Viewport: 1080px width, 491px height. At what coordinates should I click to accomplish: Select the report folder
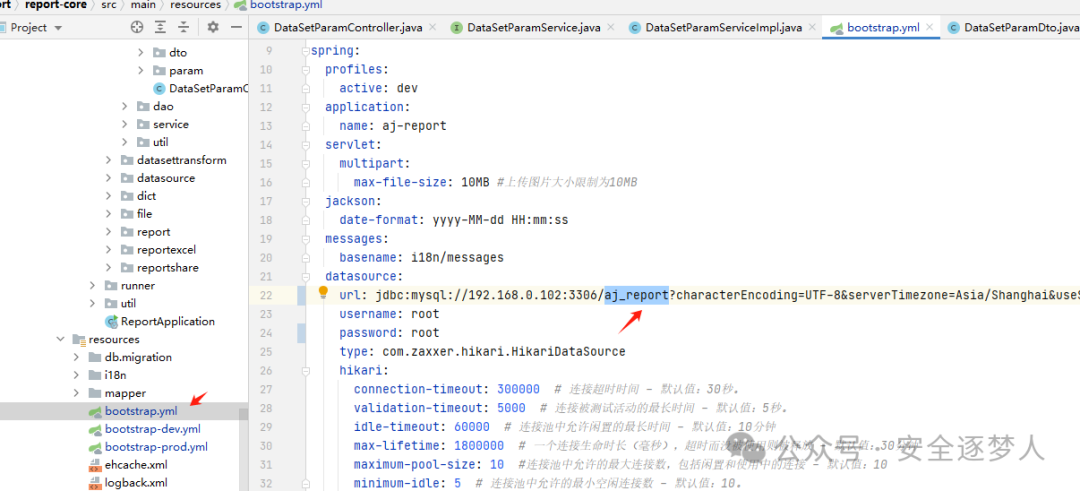(145, 231)
